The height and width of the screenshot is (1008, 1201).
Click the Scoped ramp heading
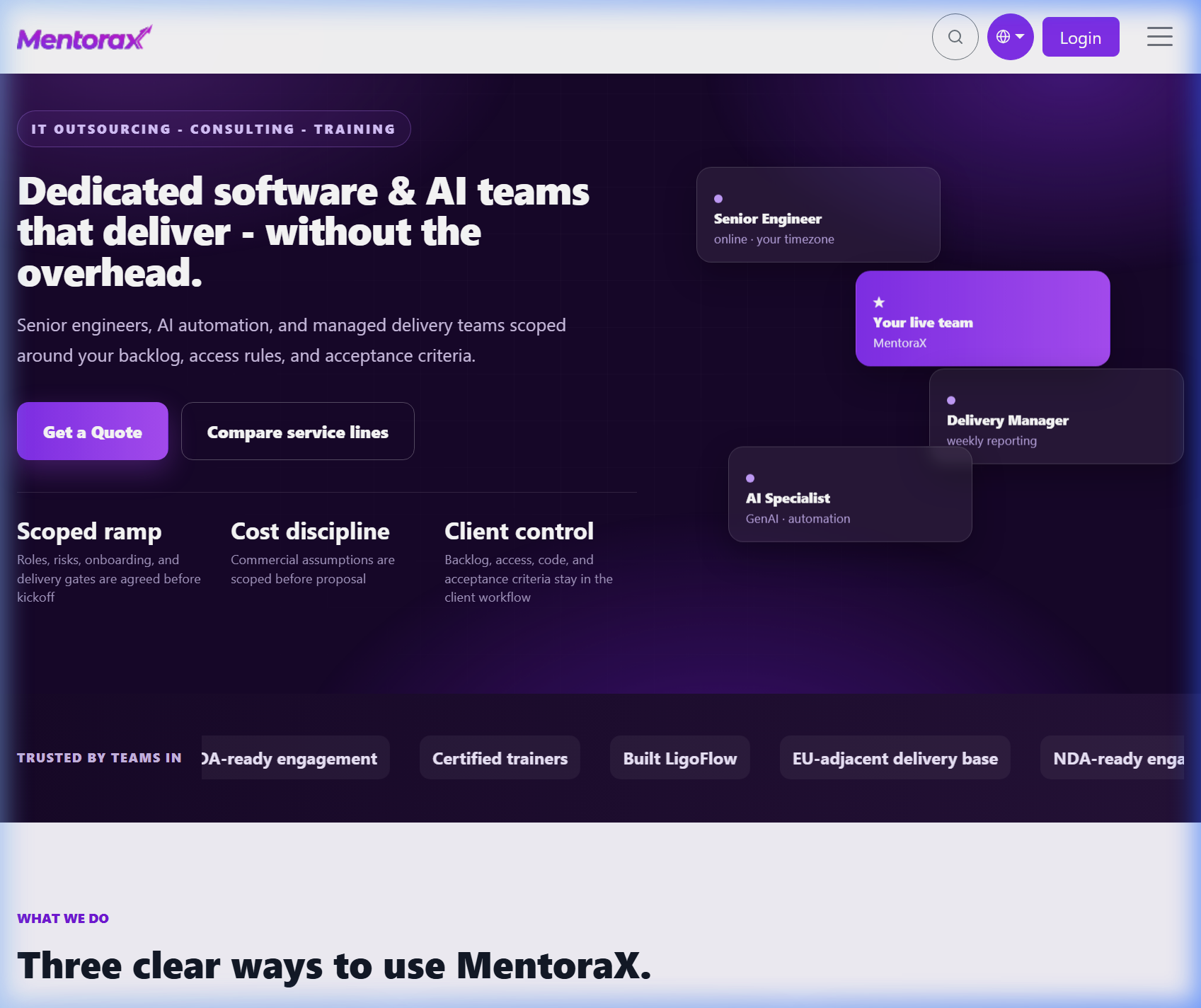pos(89,532)
